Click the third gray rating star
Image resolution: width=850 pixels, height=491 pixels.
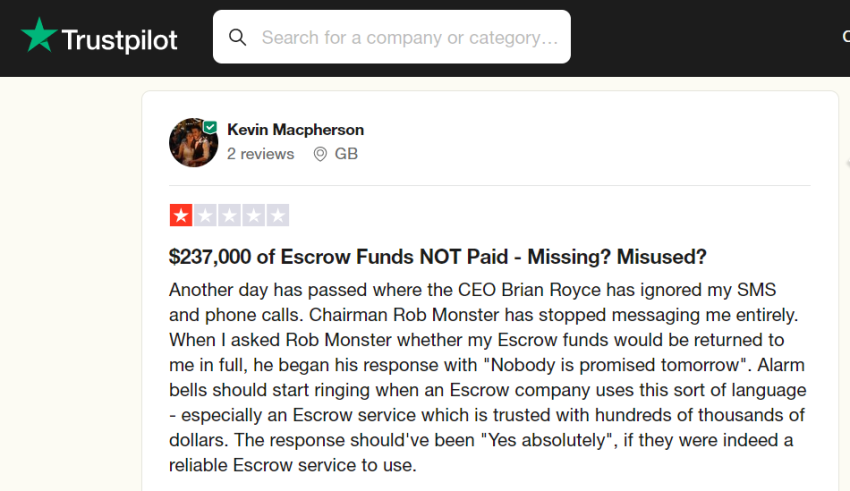pyautogui.click(x=229, y=215)
